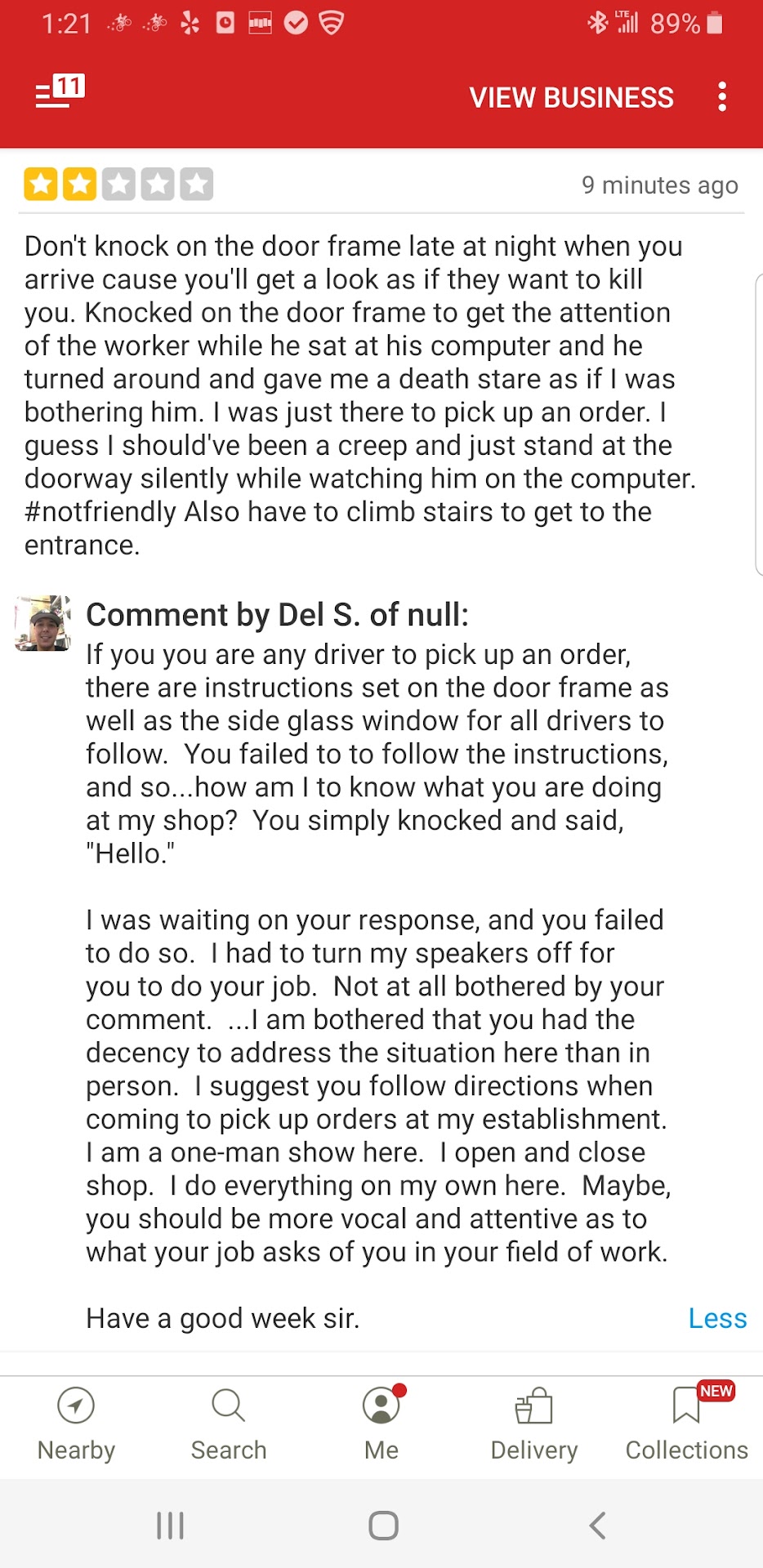Open the Search magnifier tab
This screenshot has width=763, height=1568.
point(228,1406)
